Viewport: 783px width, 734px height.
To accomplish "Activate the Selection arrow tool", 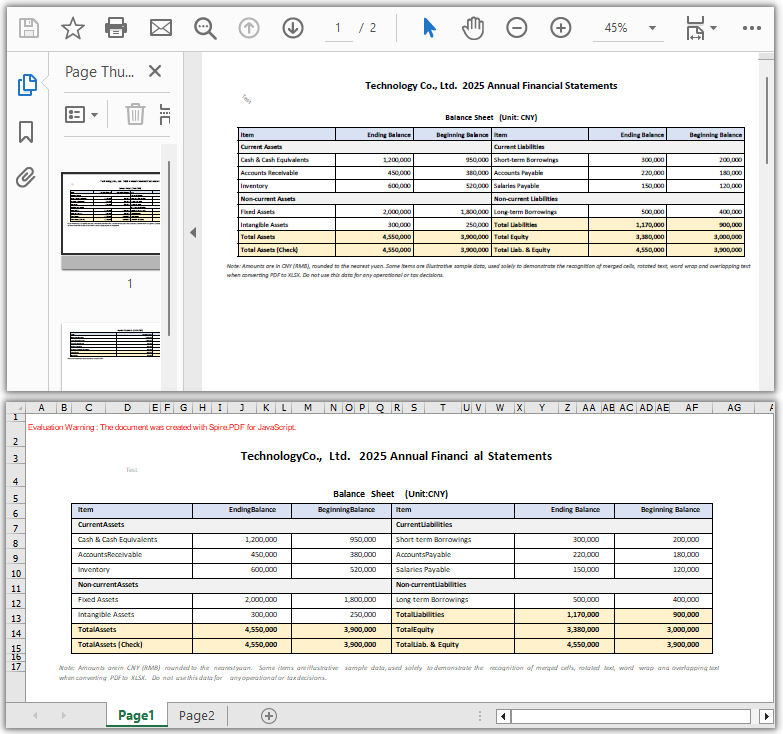I will [429, 28].
